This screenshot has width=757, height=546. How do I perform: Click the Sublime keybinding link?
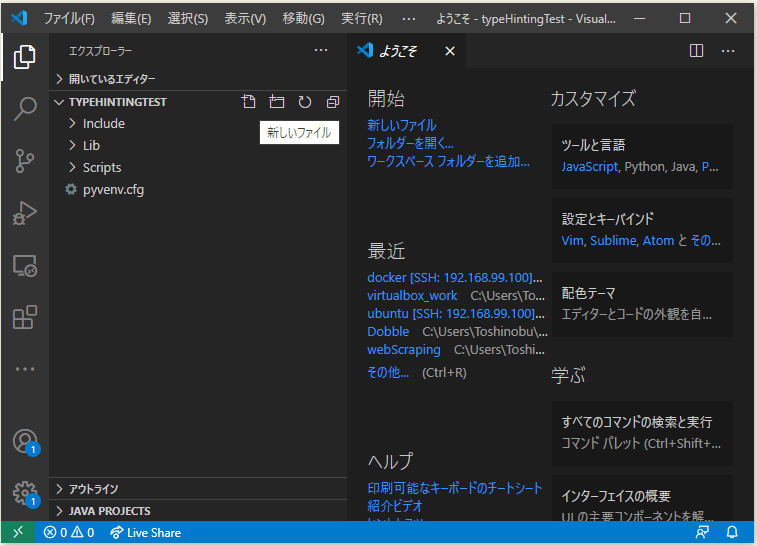click(613, 240)
